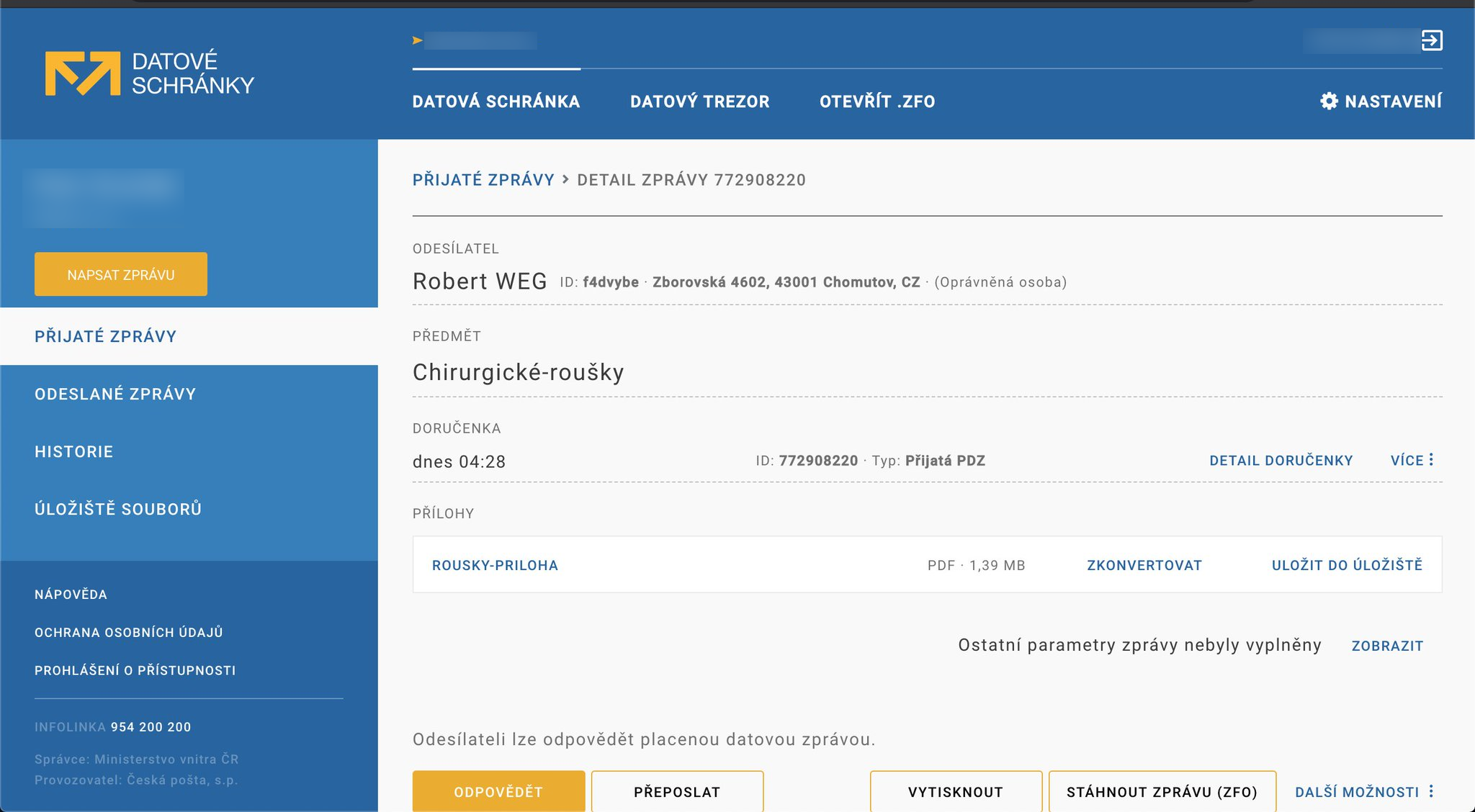This screenshot has width=1475, height=812.
Task: Go to Odeslané zprávy in sidebar
Action: point(115,394)
